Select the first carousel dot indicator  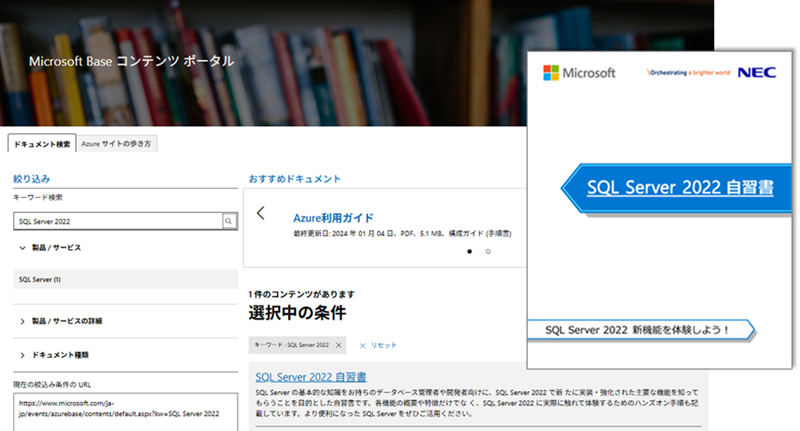[x=469, y=251]
